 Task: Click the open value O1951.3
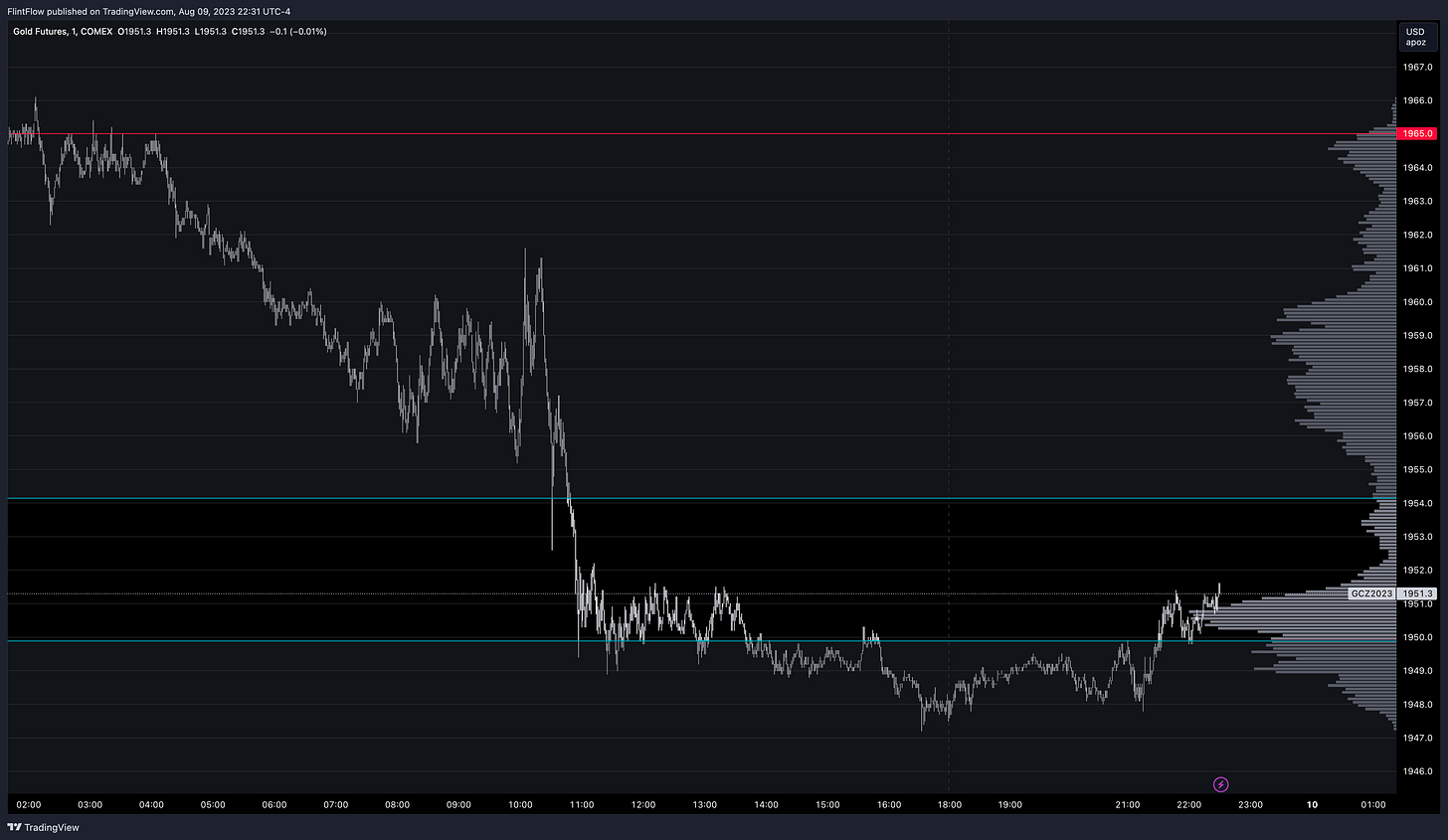tap(134, 32)
